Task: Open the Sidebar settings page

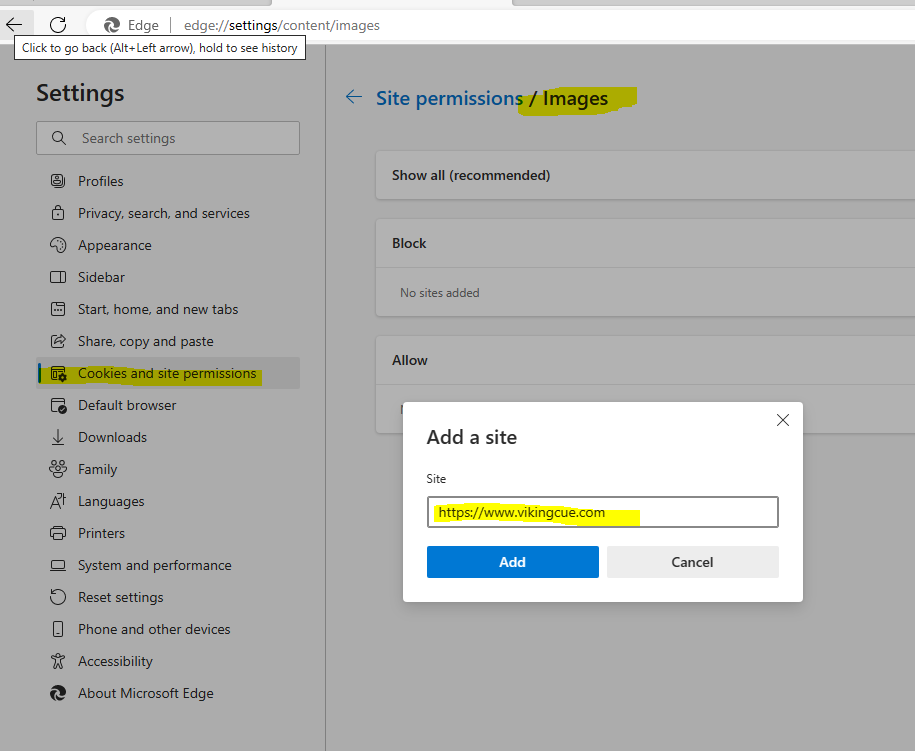Action: (101, 277)
